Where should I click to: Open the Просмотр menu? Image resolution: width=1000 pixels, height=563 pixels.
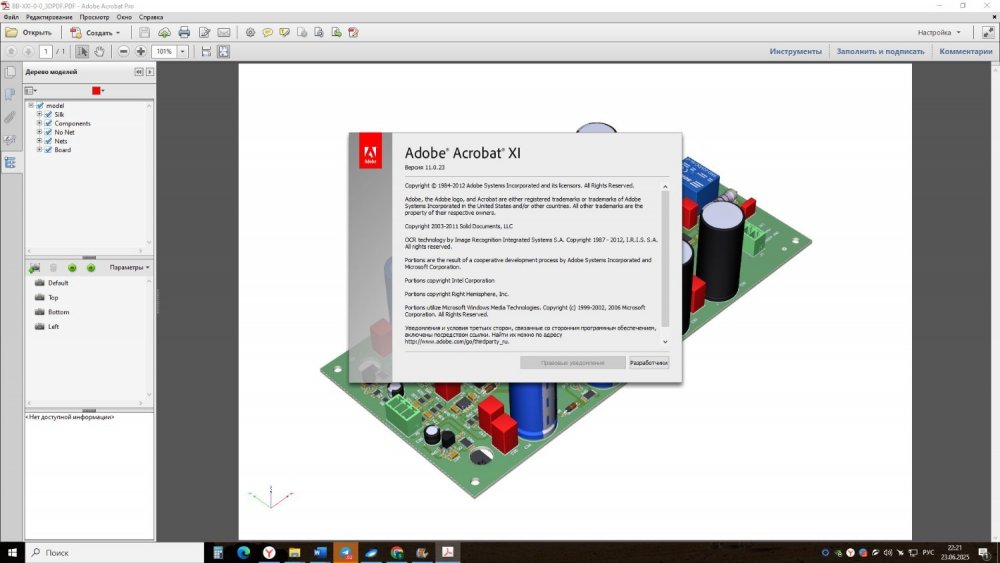point(94,17)
